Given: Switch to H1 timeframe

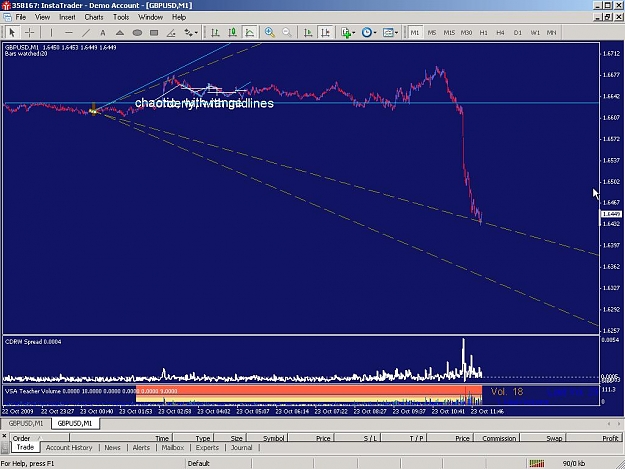Looking at the screenshot, I should [483, 33].
